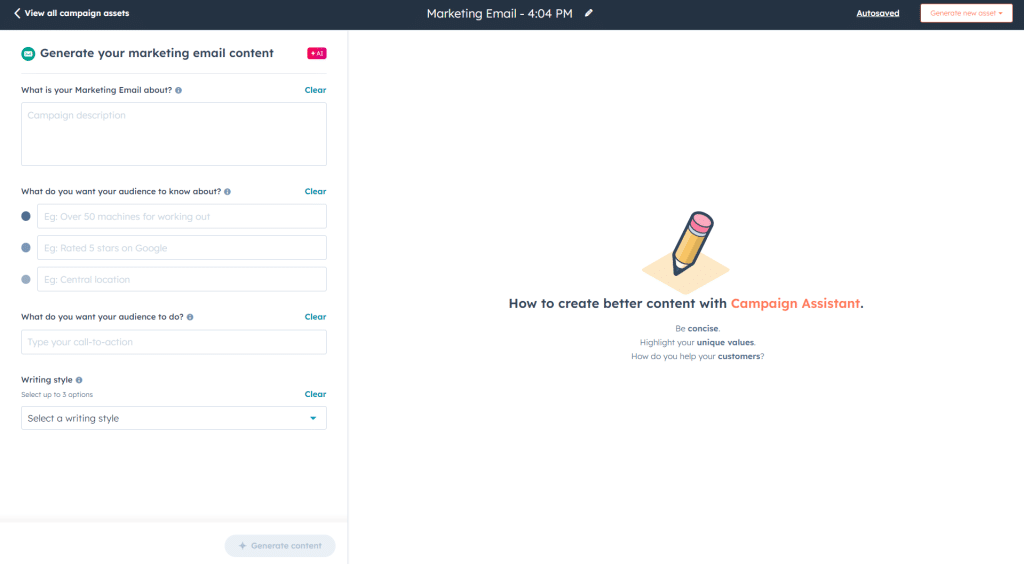The image size is (1024, 564).
Task: Expand the Select a writing style dropdown
Action: [x=160, y=418]
